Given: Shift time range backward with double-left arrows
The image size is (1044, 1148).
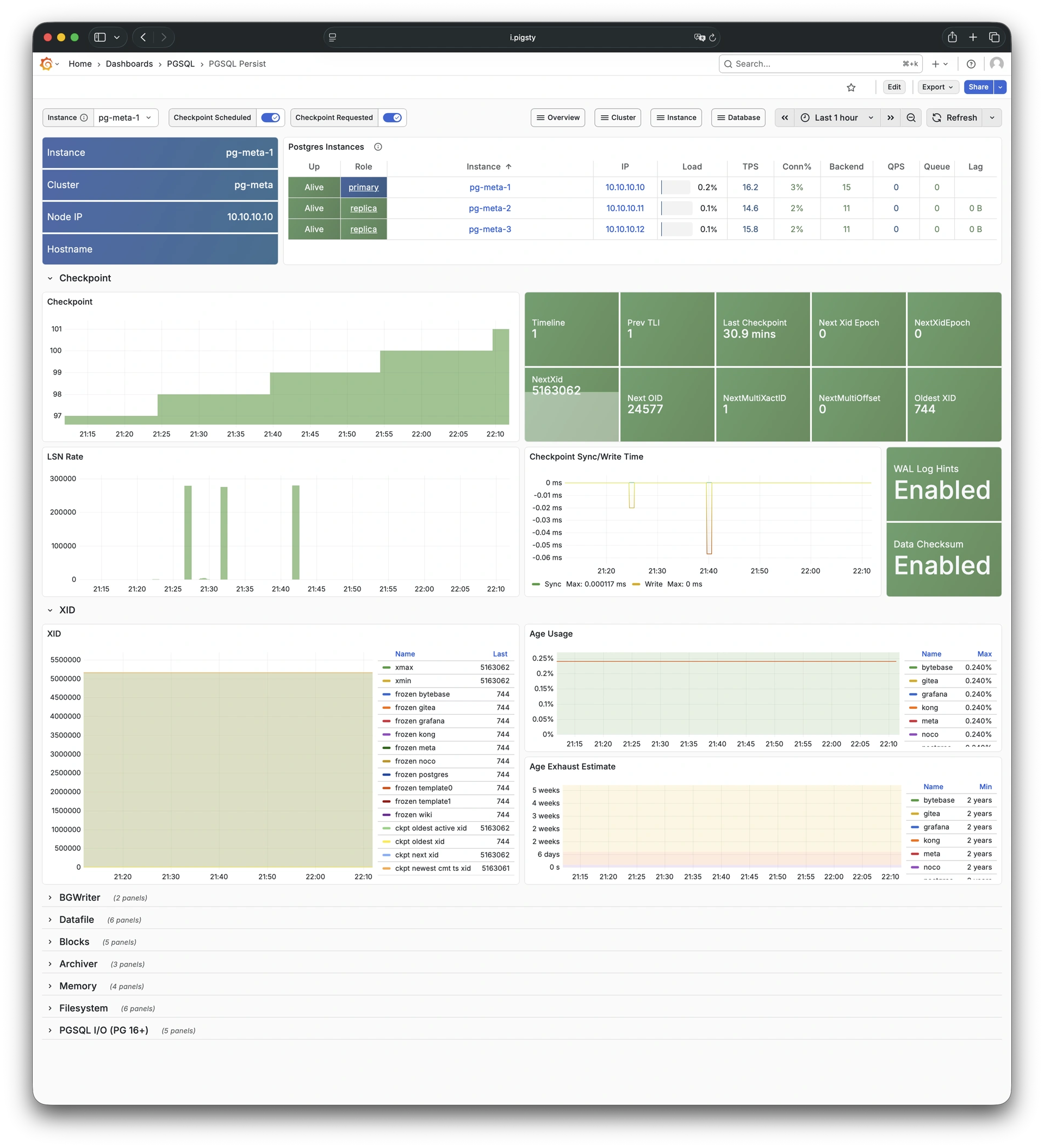Looking at the screenshot, I should click(x=784, y=118).
